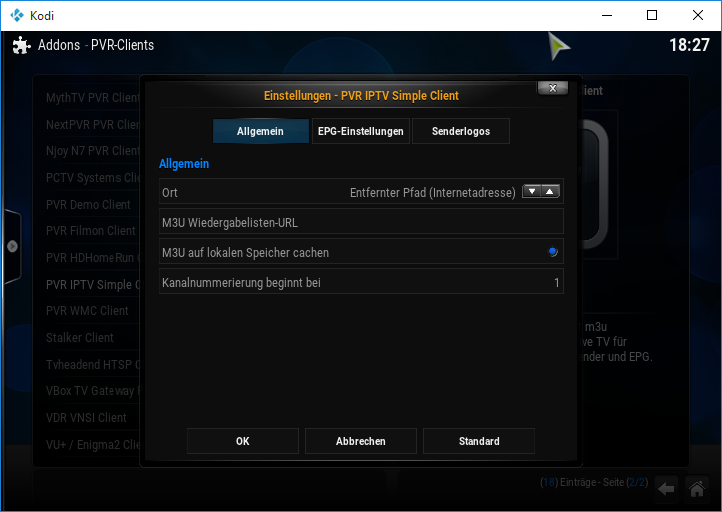Confirm settings with the OK button

pyautogui.click(x=243, y=441)
